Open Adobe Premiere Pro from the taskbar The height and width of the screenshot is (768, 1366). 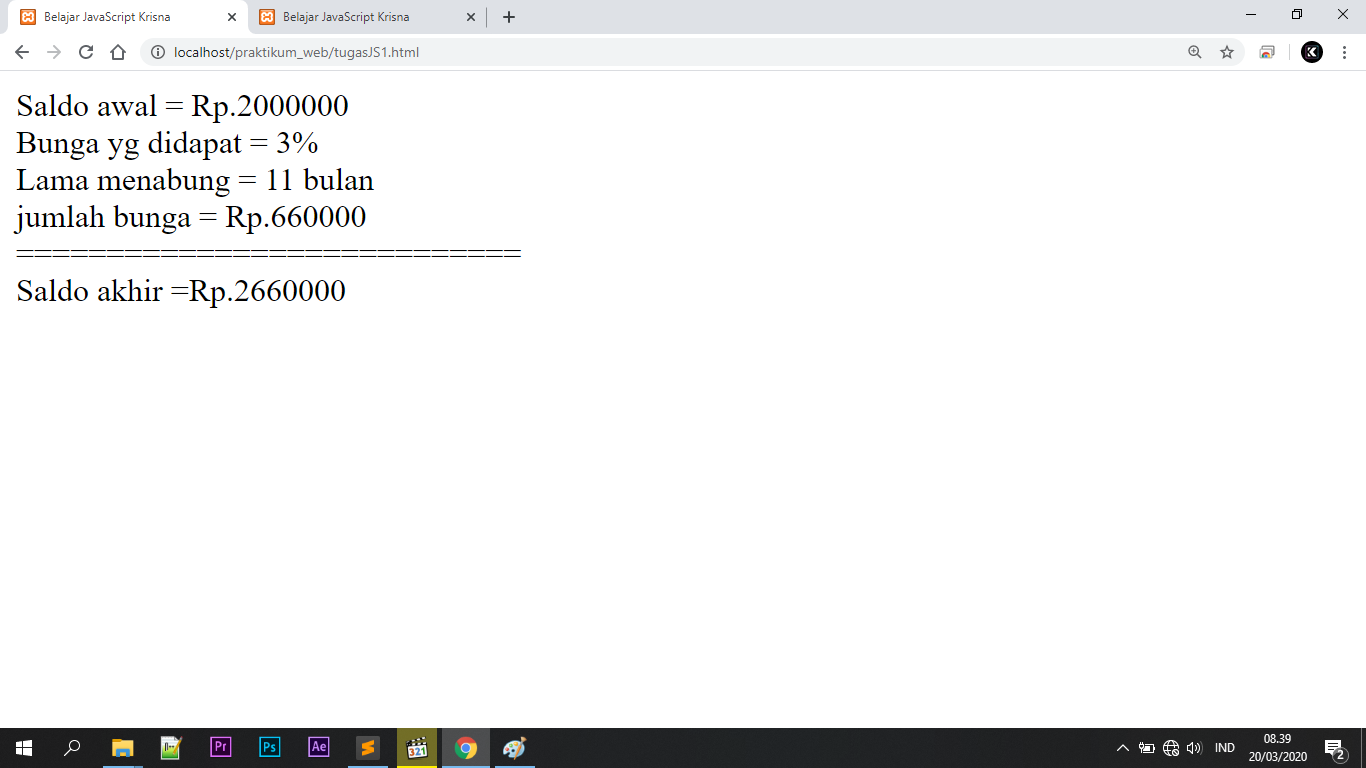pyautogui.click(x=222, y=748)
